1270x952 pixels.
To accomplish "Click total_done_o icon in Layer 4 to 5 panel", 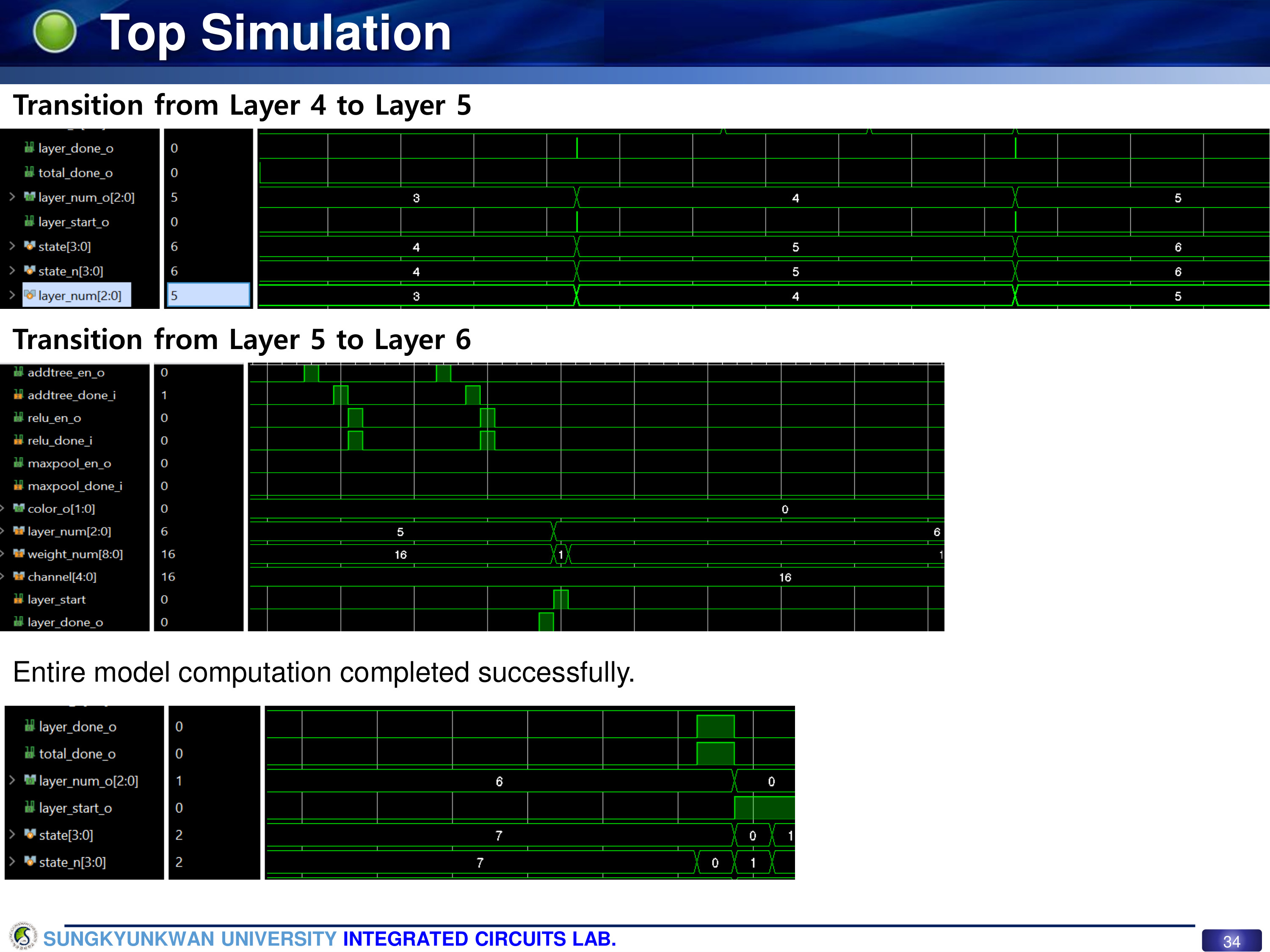I will click(x=29, y=172).
